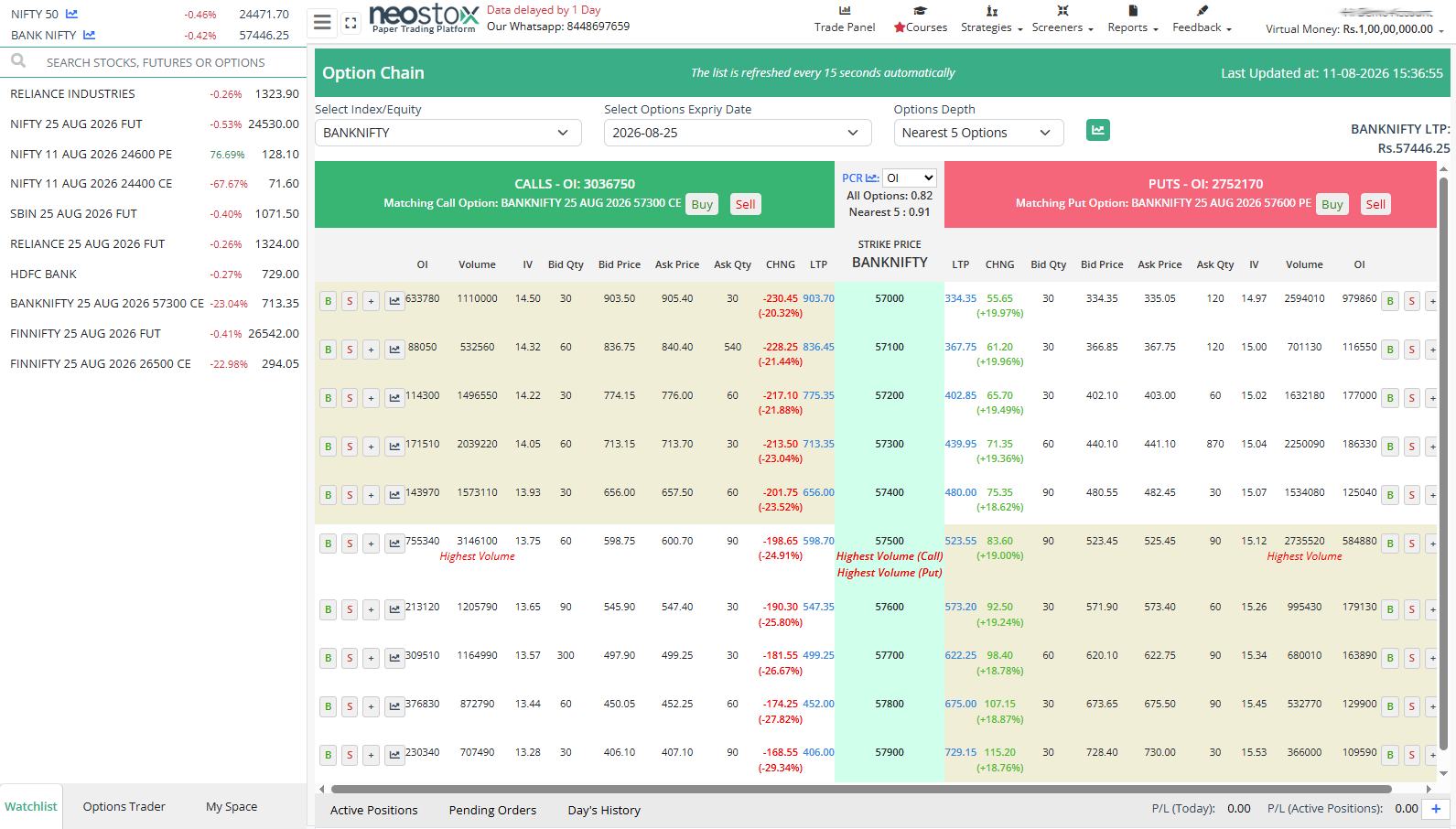
Task: Select NIFTY 11 AUG 2026 24600 PE
Action: pos(154,154)
